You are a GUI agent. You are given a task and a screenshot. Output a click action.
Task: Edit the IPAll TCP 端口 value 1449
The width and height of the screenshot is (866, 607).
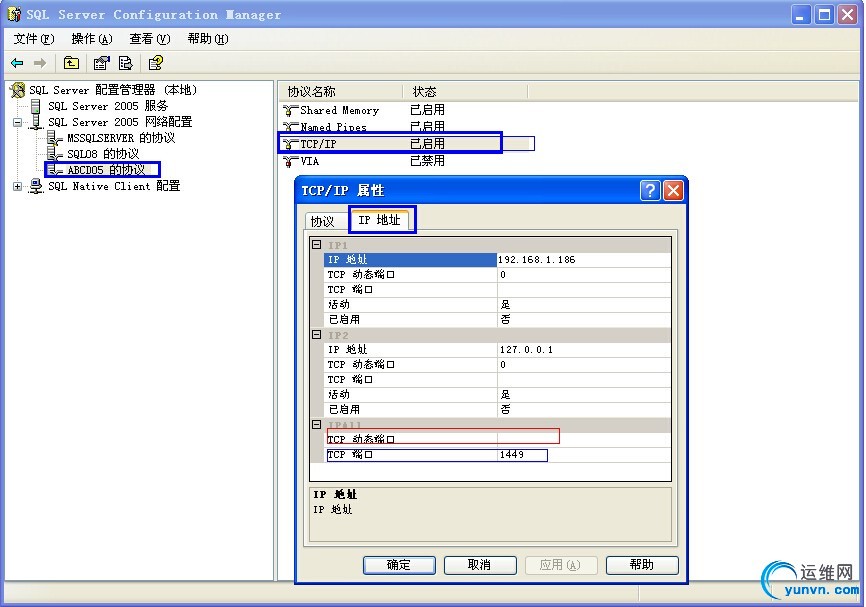pyautogui.click(x=584, y=455)
